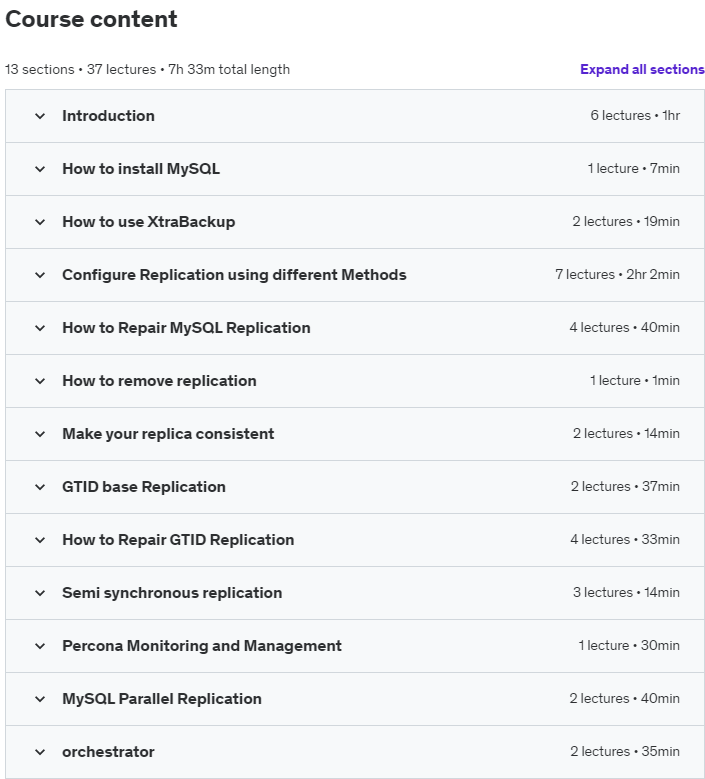
Task: Open Semi synchronous replication title
Action: coord(172,593)
